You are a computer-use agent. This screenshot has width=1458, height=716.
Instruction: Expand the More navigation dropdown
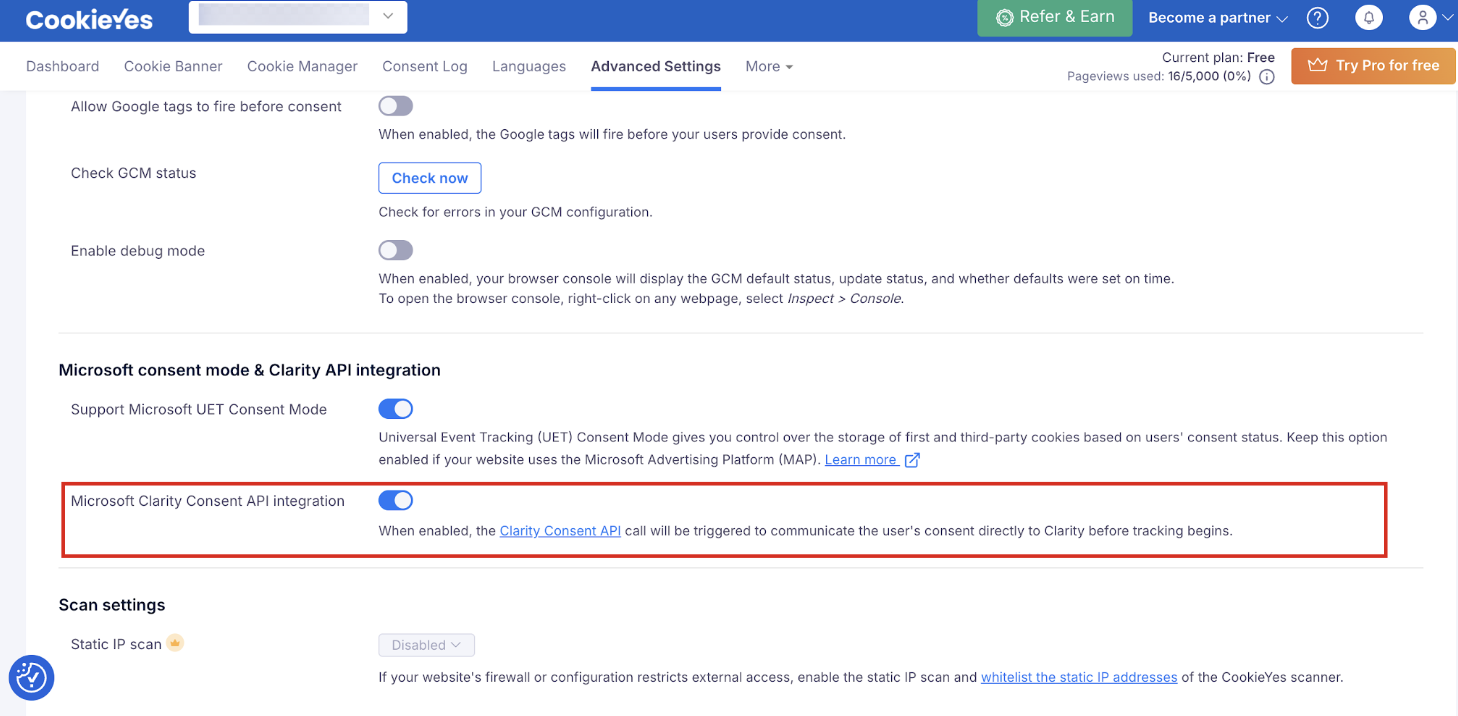769,66
